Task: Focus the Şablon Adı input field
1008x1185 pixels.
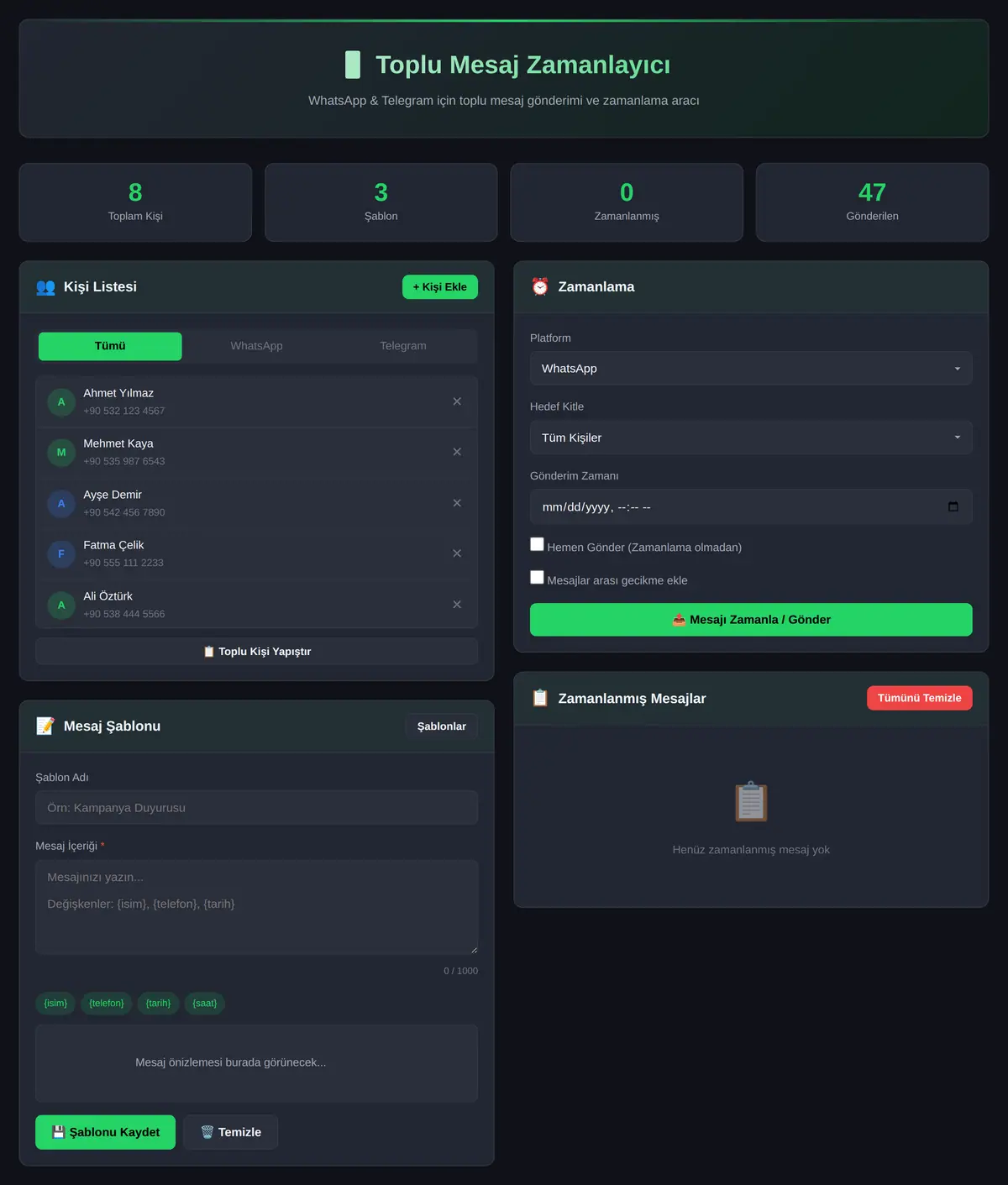Action: pos(257,808)
